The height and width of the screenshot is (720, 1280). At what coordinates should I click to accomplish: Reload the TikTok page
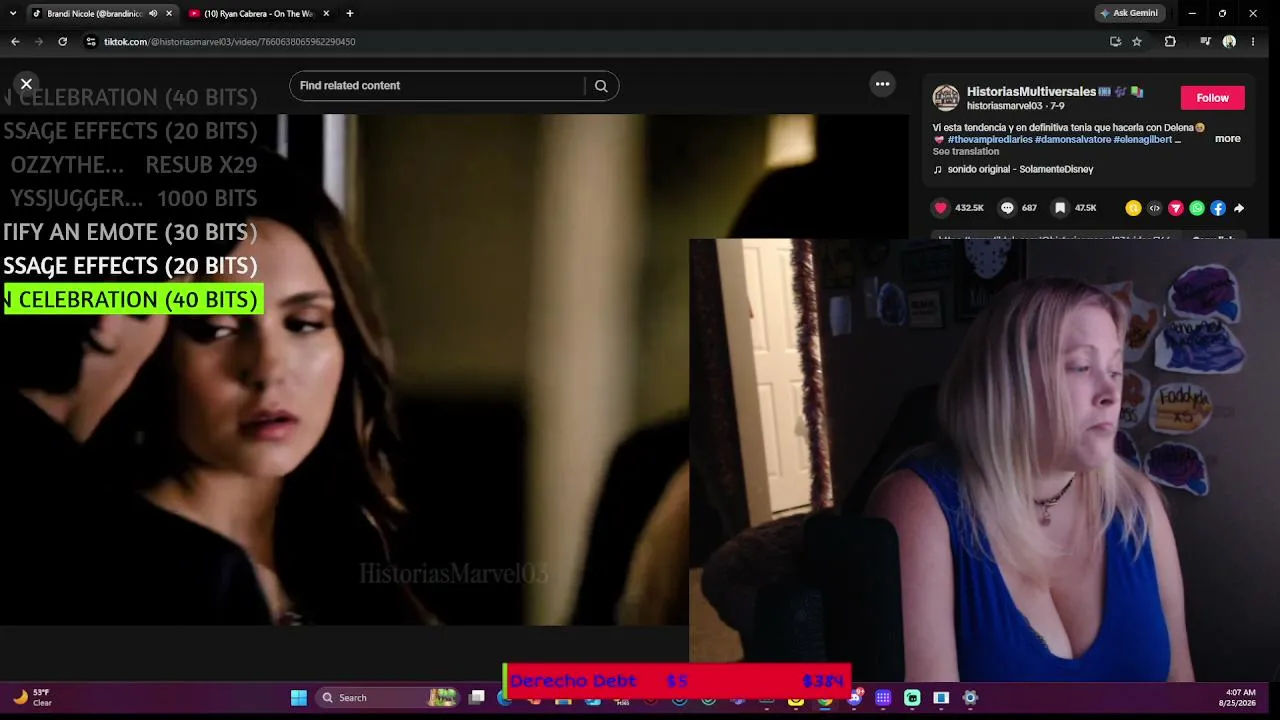(x=62, y=42)
